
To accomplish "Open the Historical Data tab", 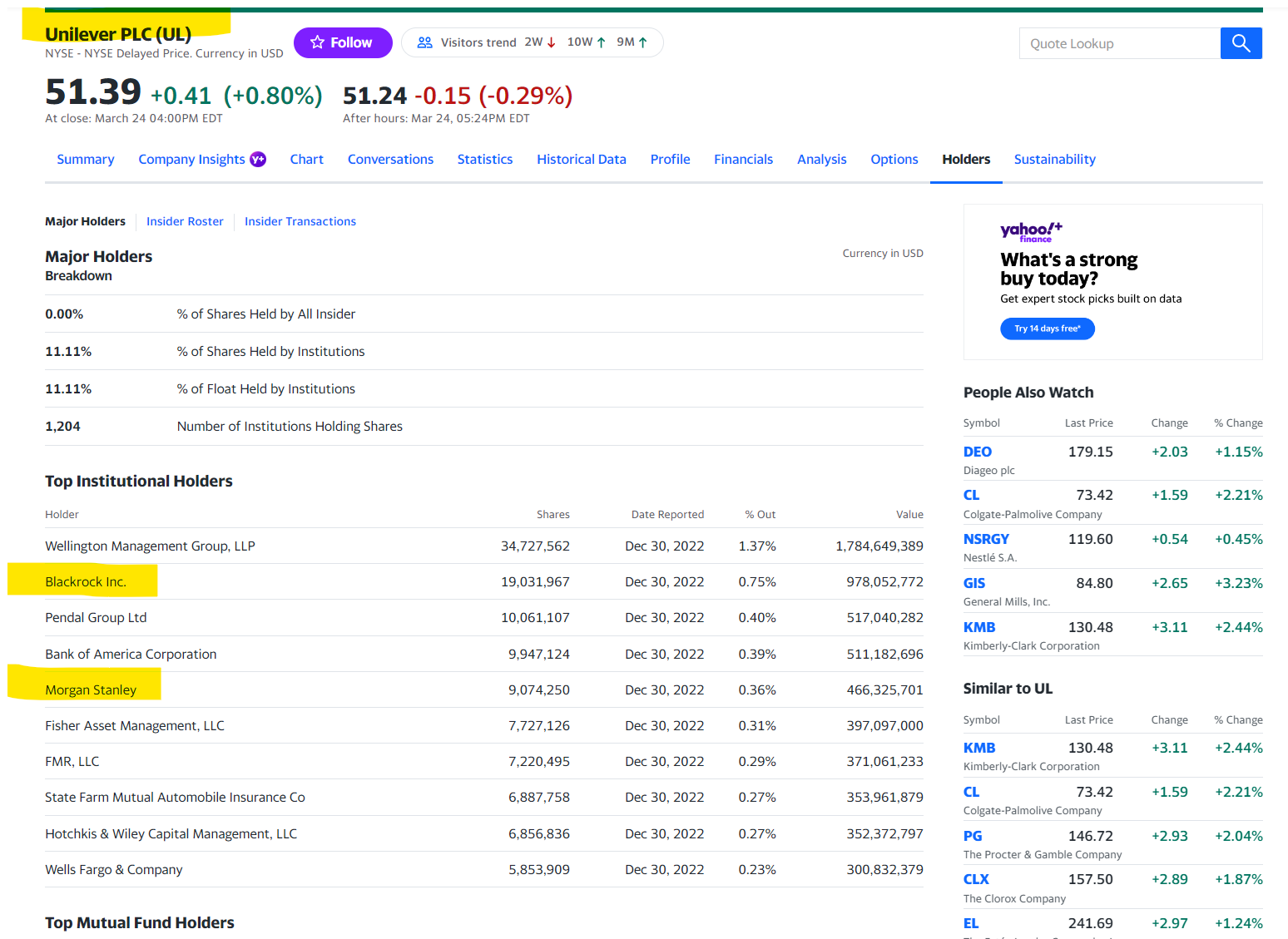I will pyautogui.click(x=582, y=159).
